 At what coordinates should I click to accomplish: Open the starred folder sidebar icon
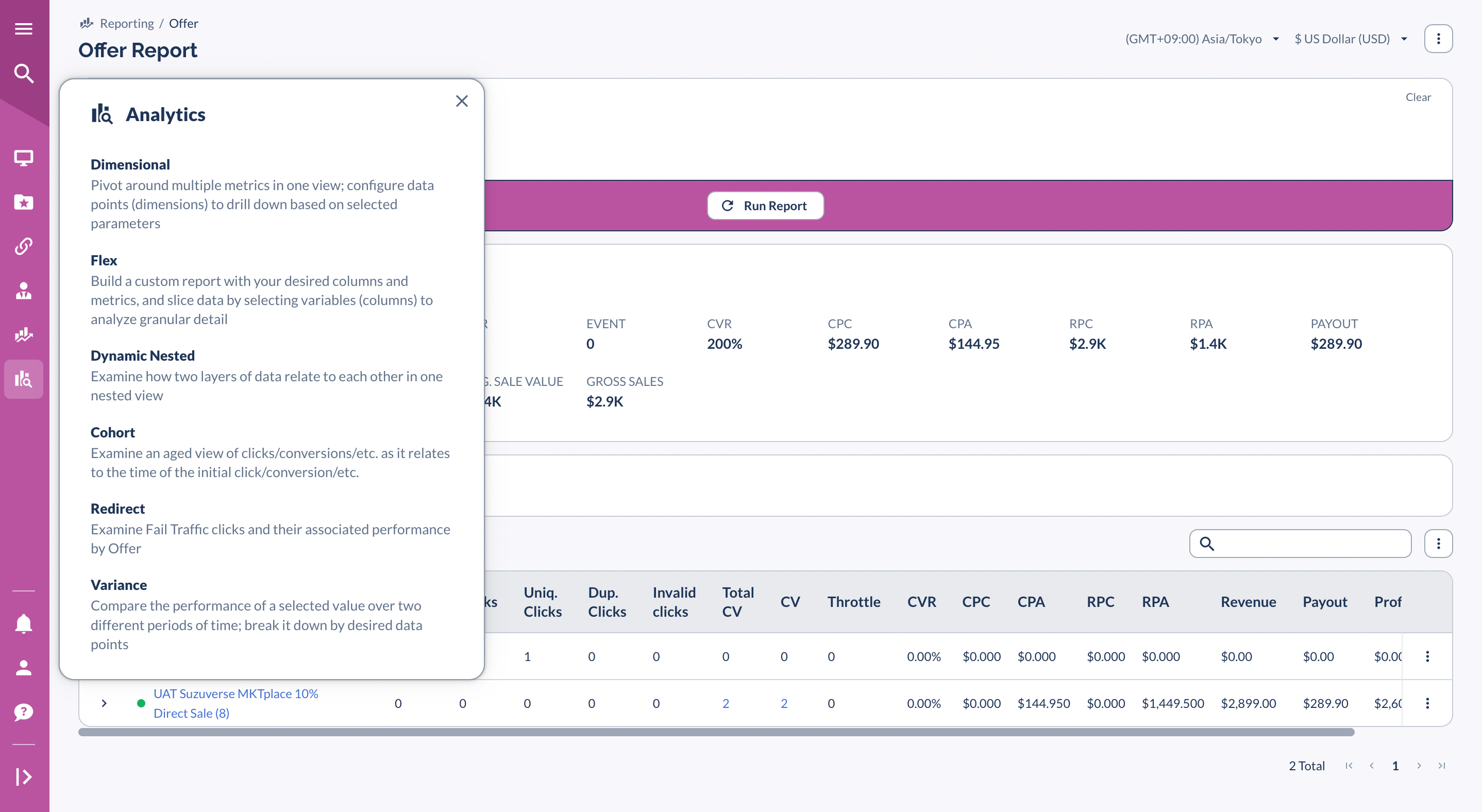point(24,202)
